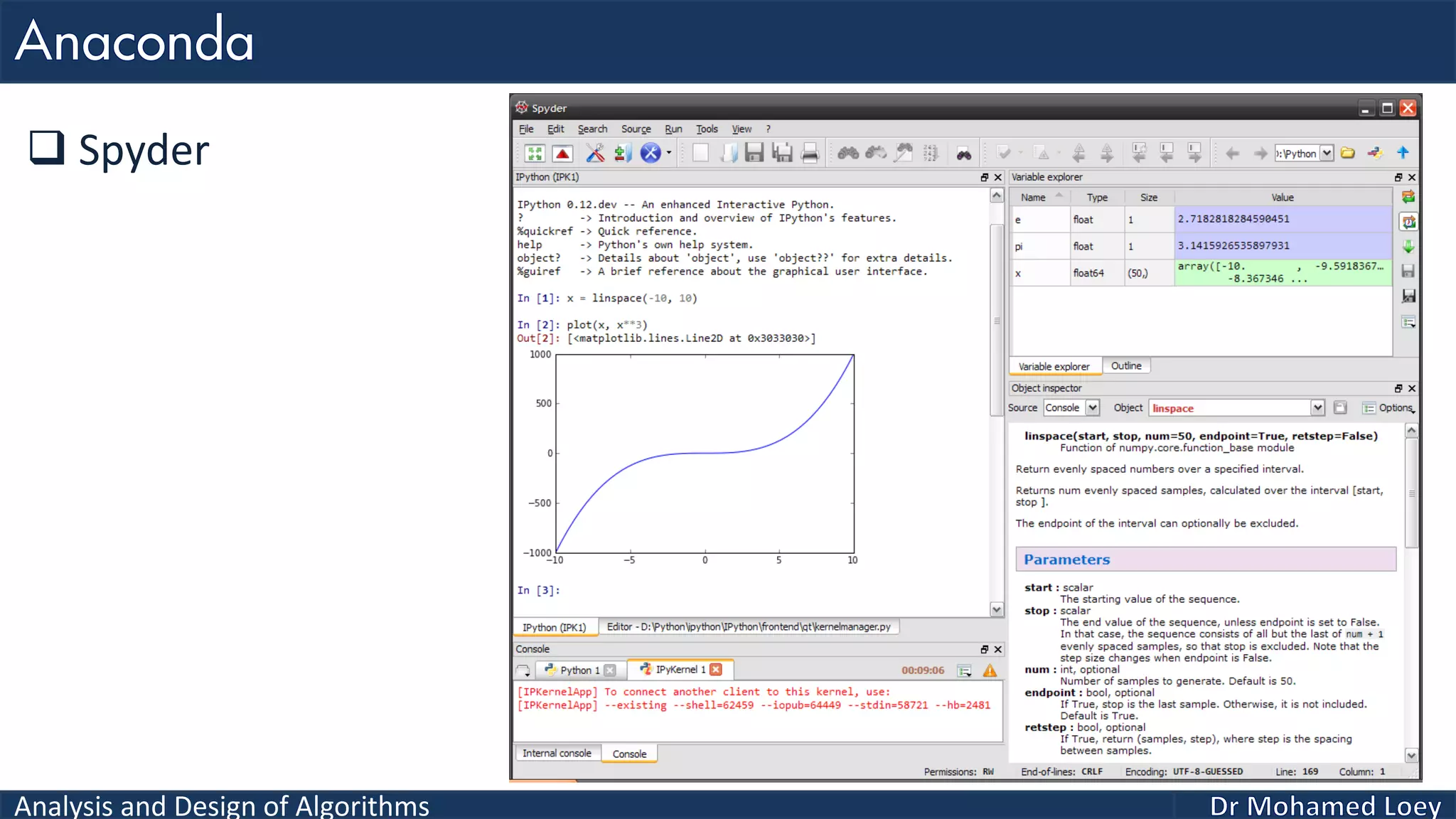Open the Object linspace dropdown arrow
Screen dimensions: 1456x819
1317,408
